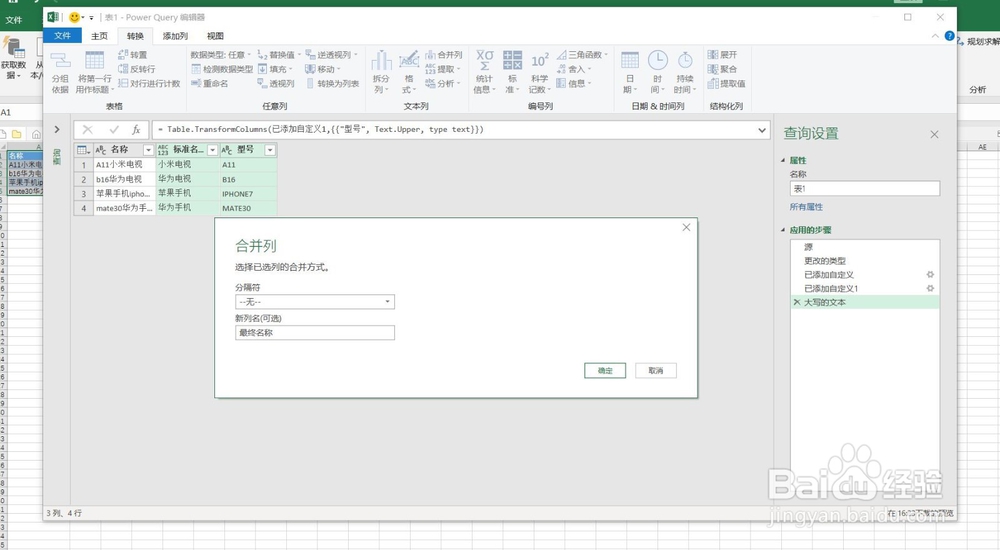This screenshot has width=1000, height=550.
Task: Switch to the 转换 (Transform) tab
Action: coord(135,36)
